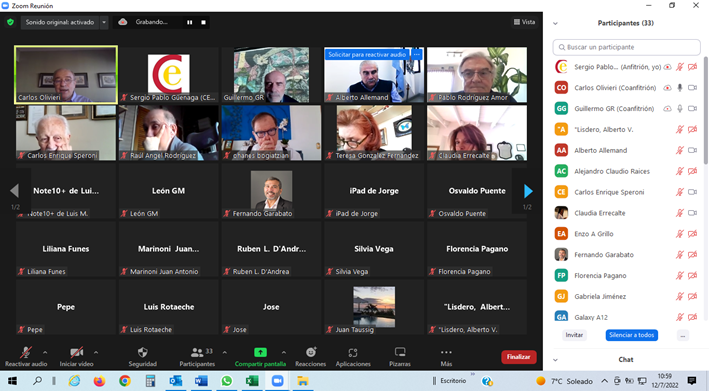Viewport: 709px width, 391px height.
Task: Click the Buscar un participante search field
Action: [x=626, y=47]
